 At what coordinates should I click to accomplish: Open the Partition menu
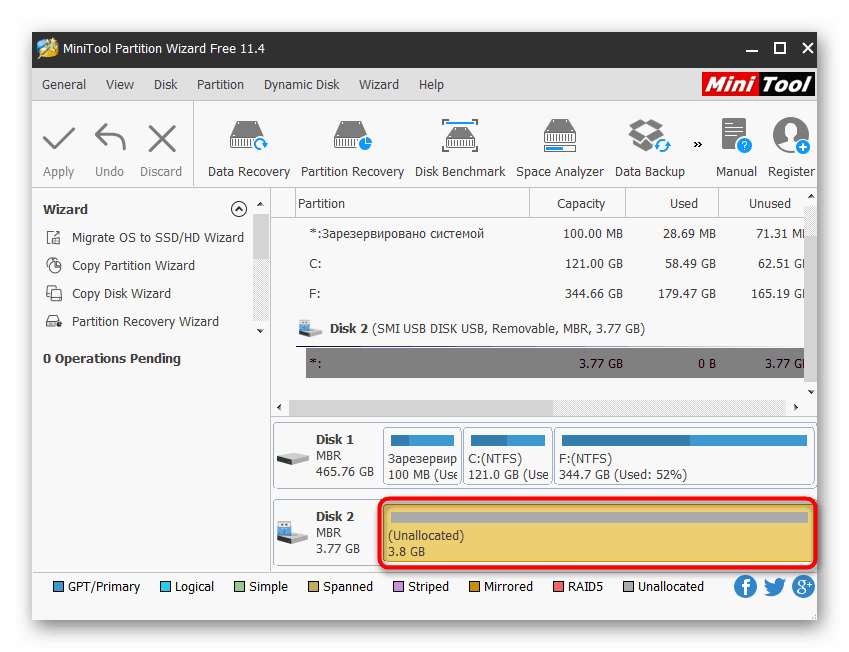(x=220, y=84)
